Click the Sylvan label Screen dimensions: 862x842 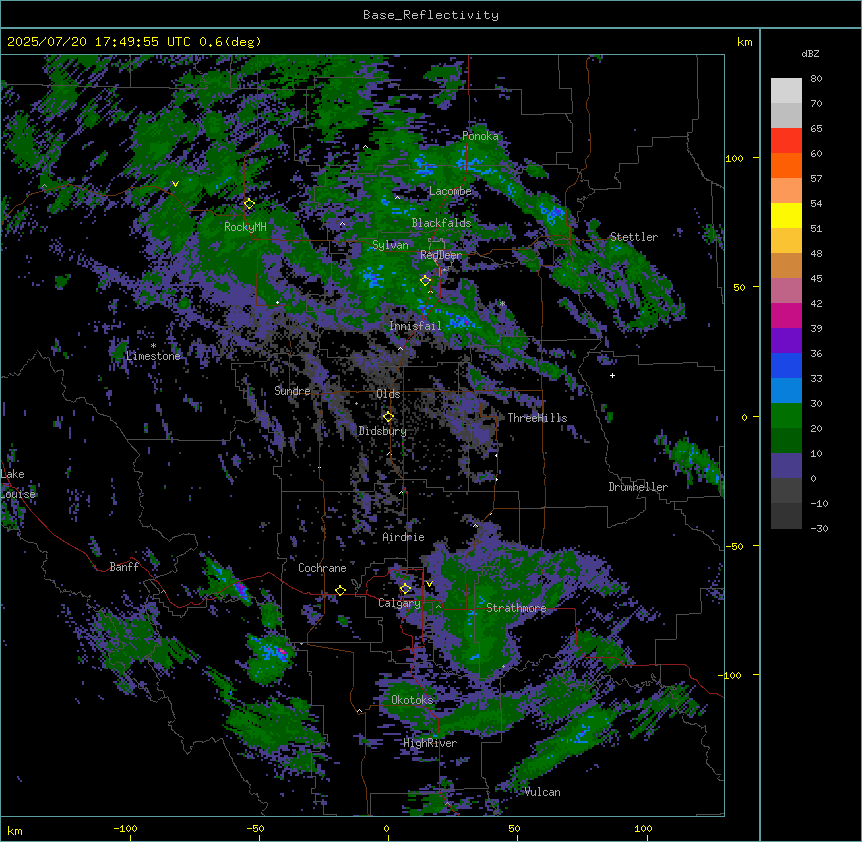tap(390, 245)
